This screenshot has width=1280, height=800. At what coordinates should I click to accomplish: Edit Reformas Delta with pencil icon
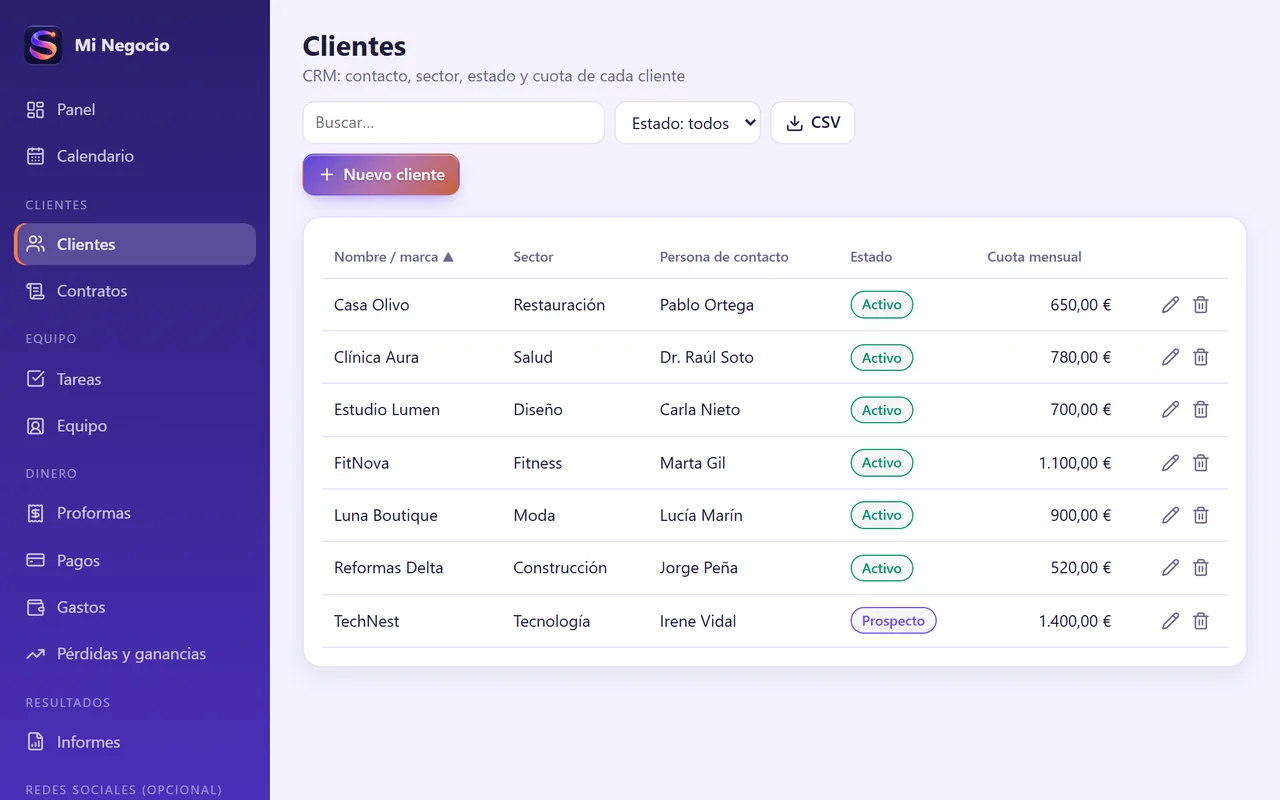coord(1170,567)
